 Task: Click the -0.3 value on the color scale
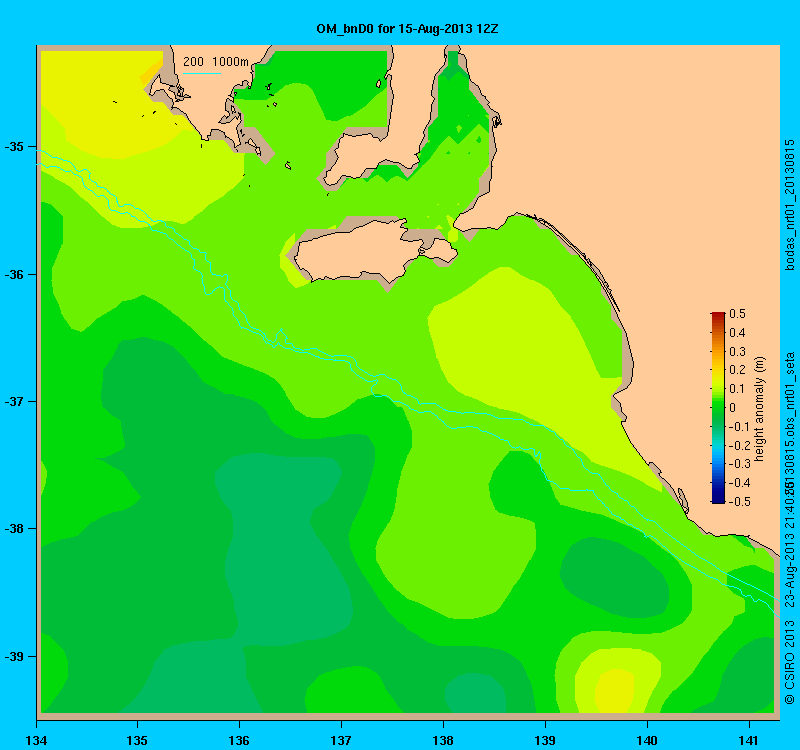click(738, 464)
